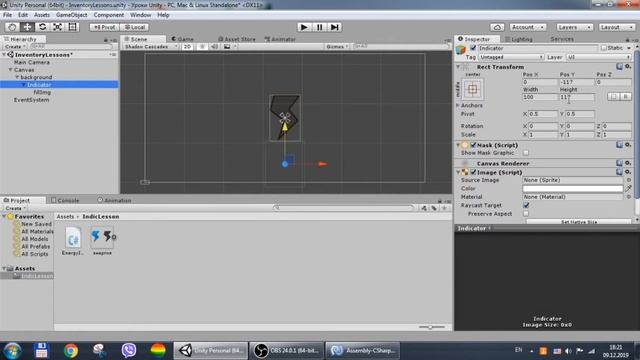Open the Hierarchy Create dropdown

point(15,47)
